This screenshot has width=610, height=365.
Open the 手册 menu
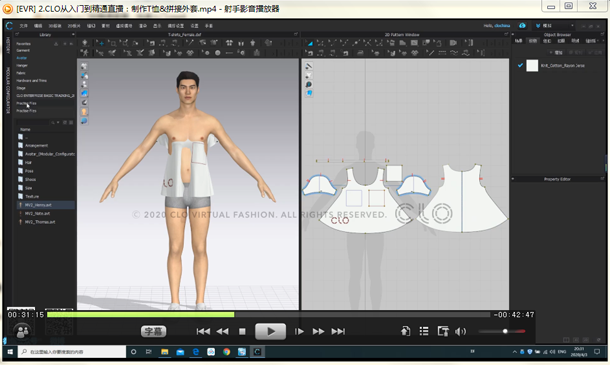[209, 26]
